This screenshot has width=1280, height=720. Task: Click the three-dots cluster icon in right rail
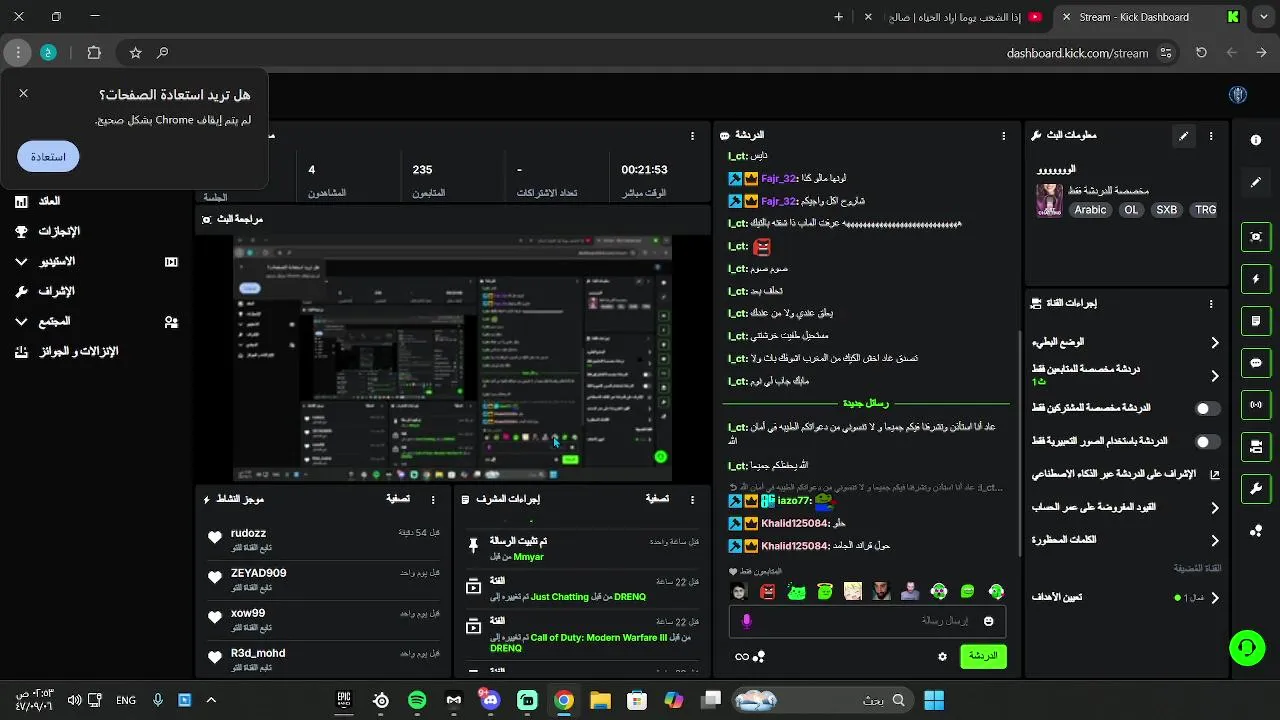[1256, 531]
